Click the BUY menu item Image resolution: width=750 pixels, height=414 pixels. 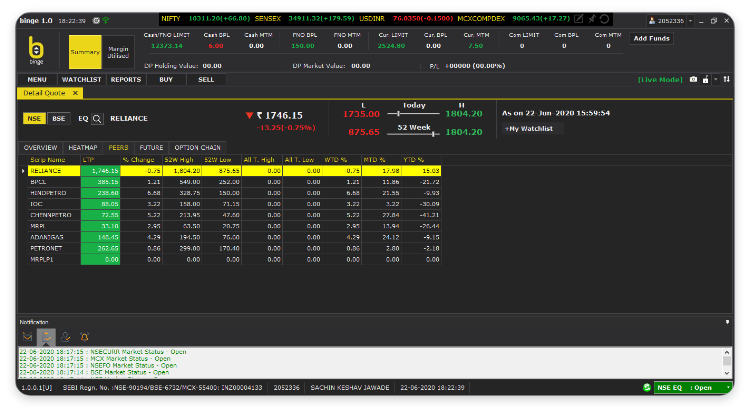click(x=166, y=80)
